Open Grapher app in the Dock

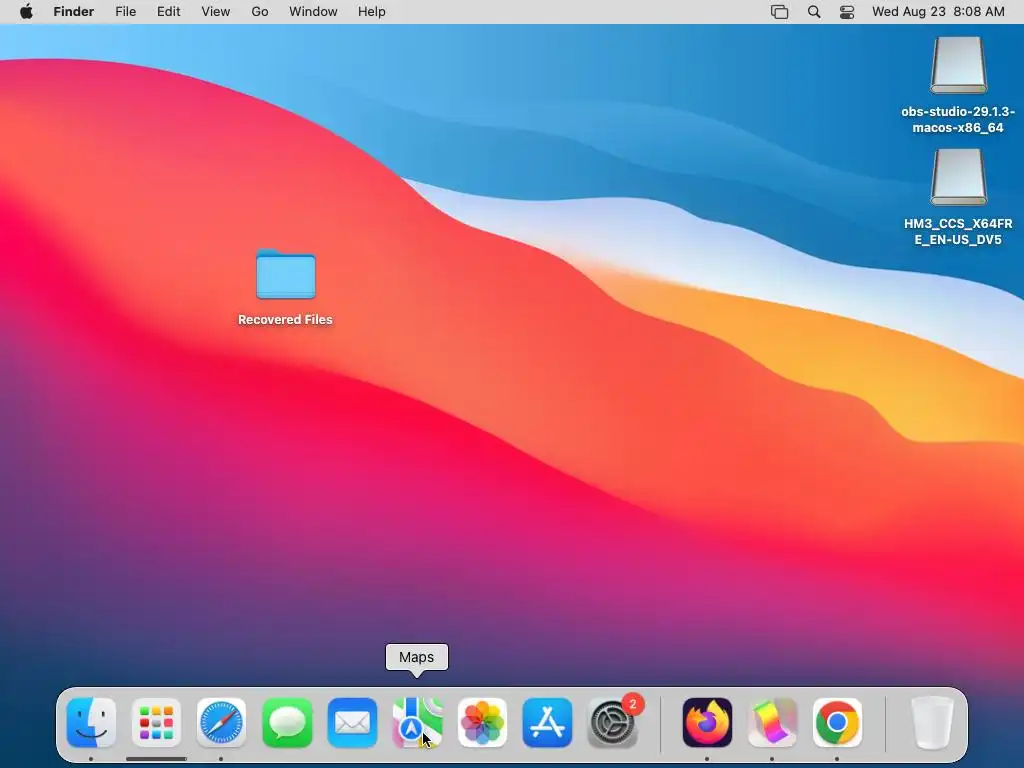click(772, 723)
